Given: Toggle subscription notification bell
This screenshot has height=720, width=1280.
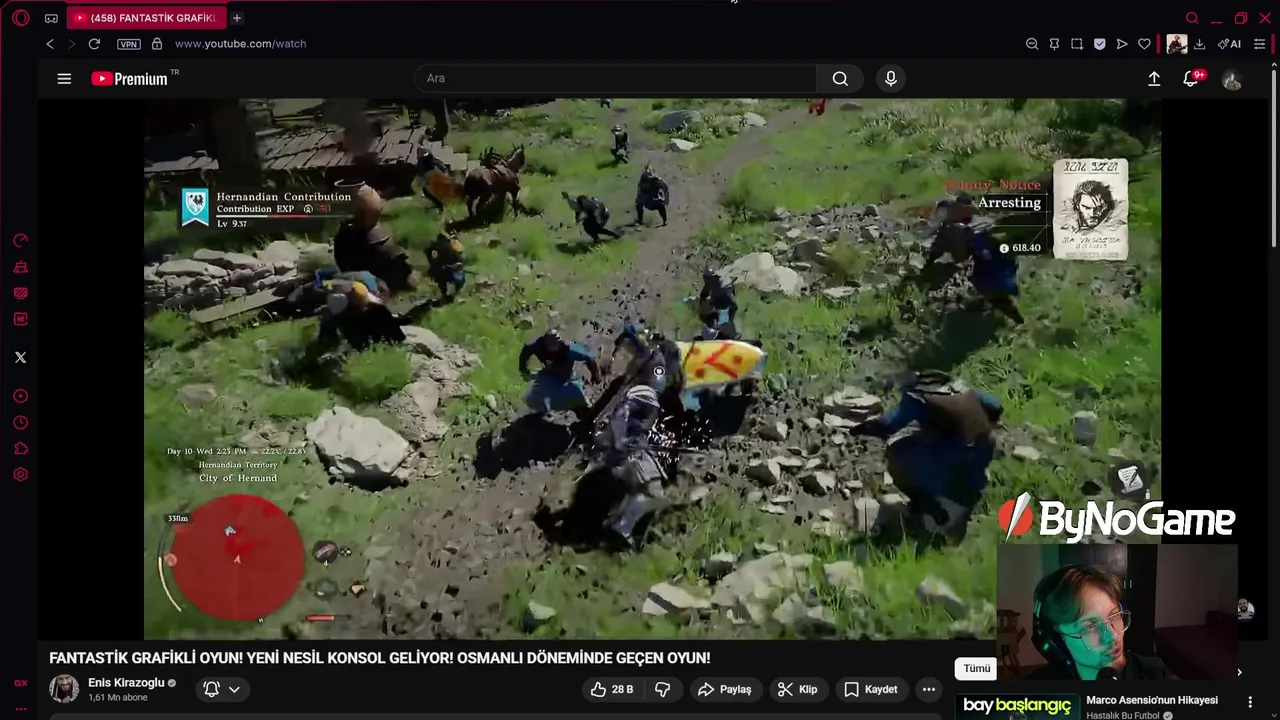Looking at the screenshot, I should [x=211, y=689].
